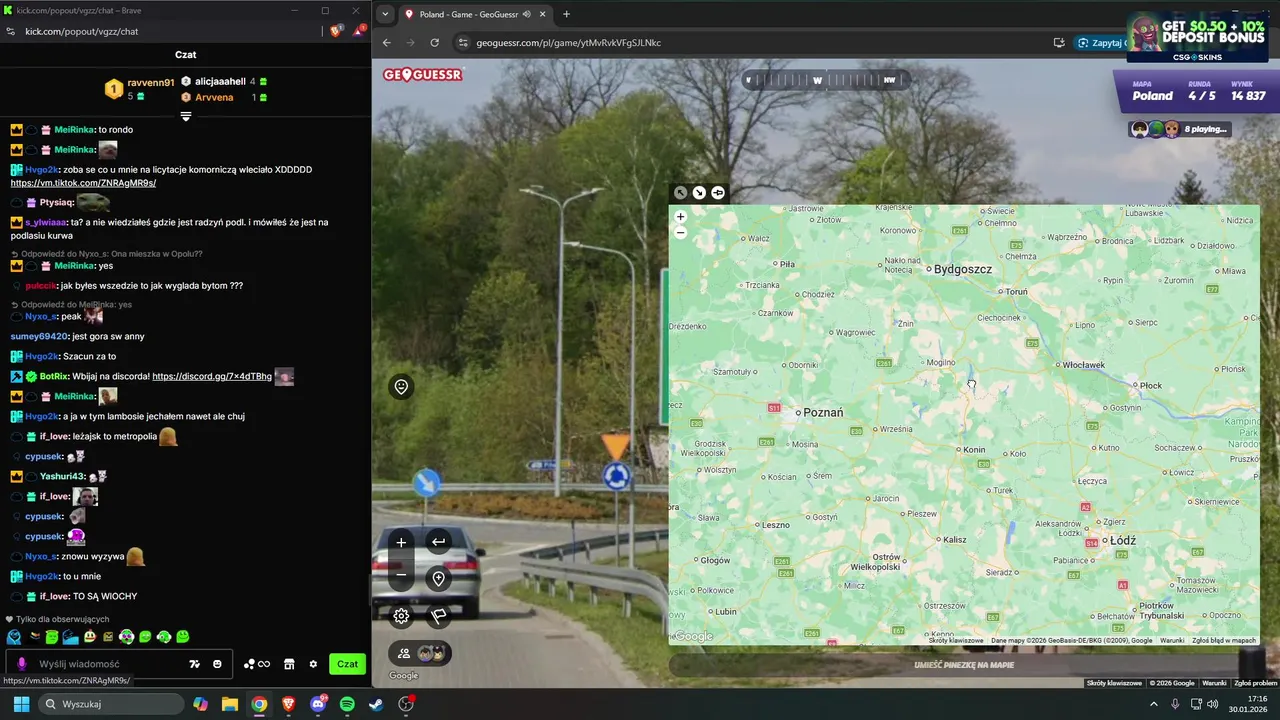Click MeiRinka username on 'to rondo' message
The height and width of the screenshot is (720, 1280).
click(74, 129)
